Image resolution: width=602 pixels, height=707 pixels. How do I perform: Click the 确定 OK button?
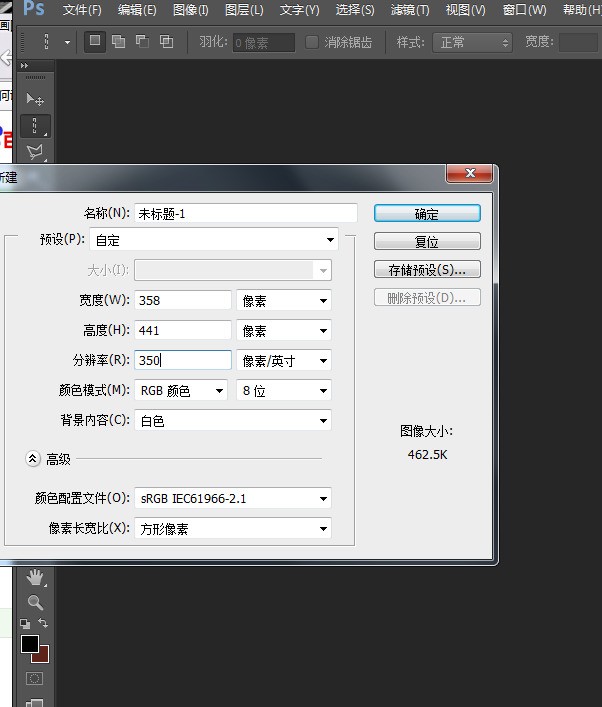point(427,214)
